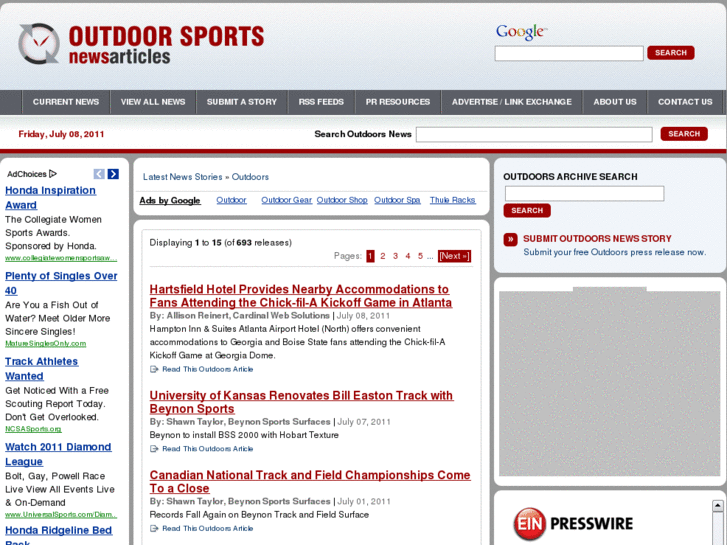727x545 pixels.
Task: Open Contact Us navigation item
Action: 685,102
